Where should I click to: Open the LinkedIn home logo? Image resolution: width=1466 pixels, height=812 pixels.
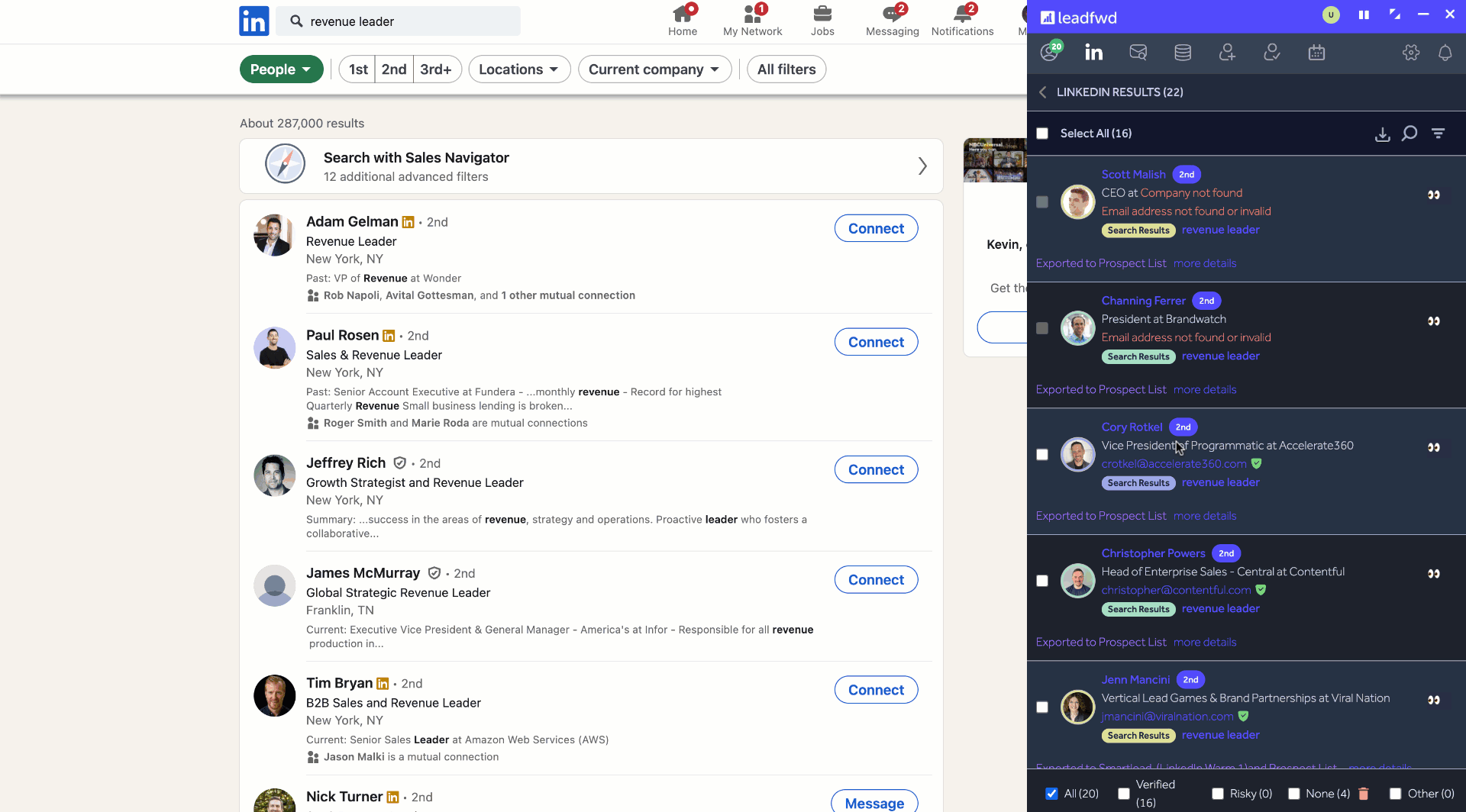point(254,21)
